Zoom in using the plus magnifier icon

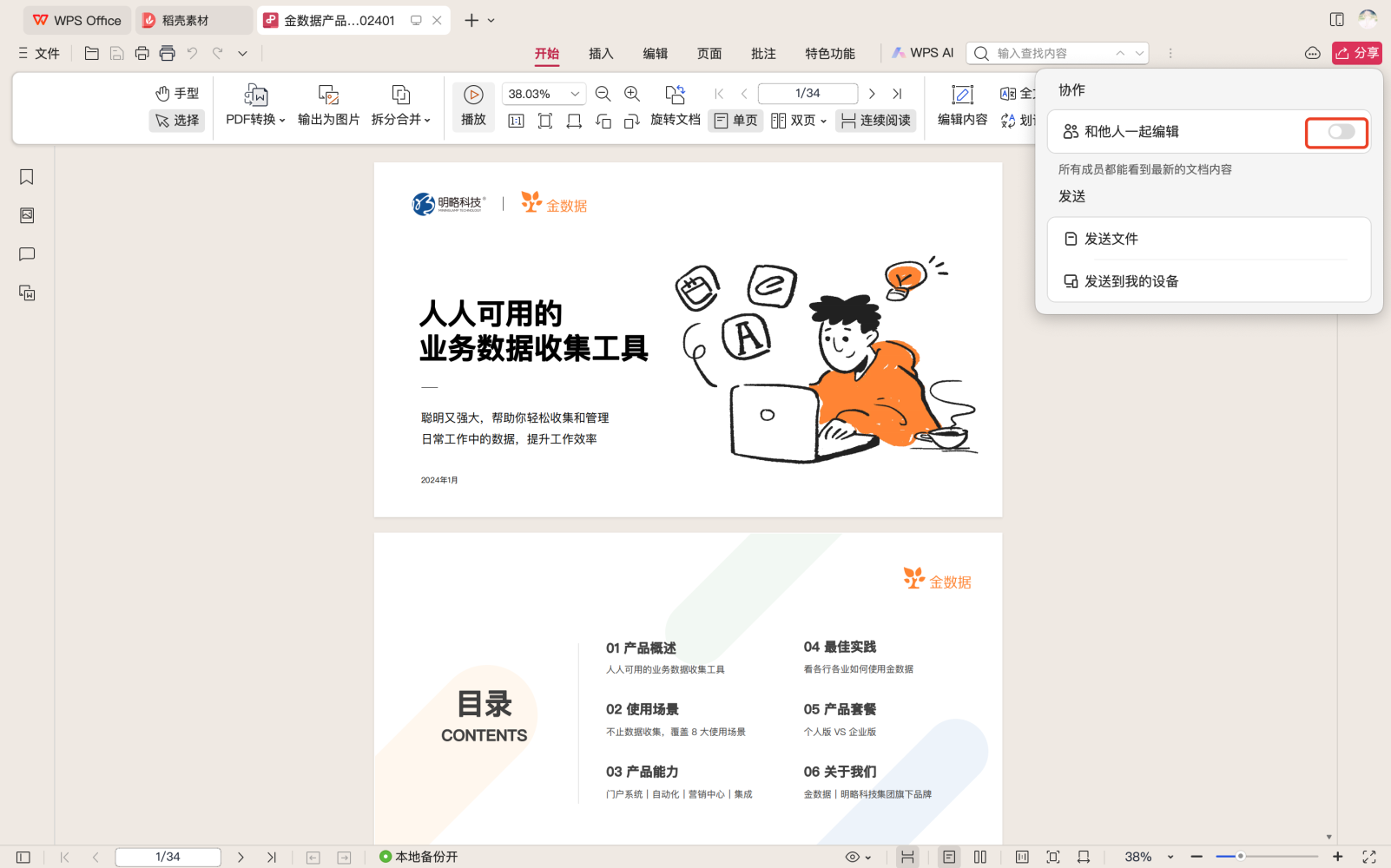pos(632,94)
